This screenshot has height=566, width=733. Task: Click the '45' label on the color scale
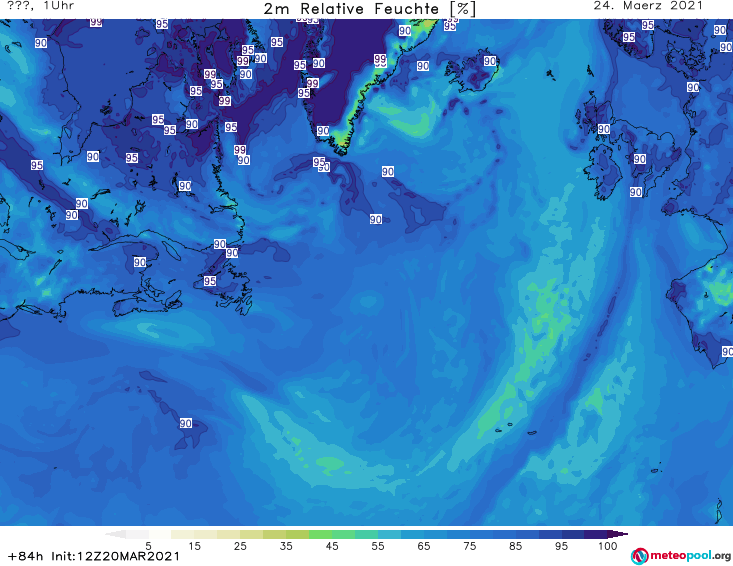pos(332,546)
